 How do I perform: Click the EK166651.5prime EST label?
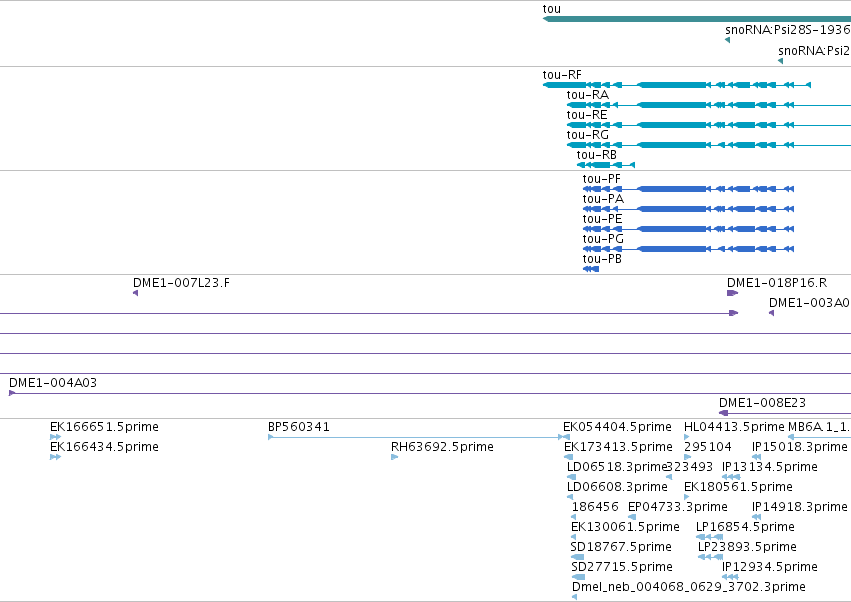104,427
